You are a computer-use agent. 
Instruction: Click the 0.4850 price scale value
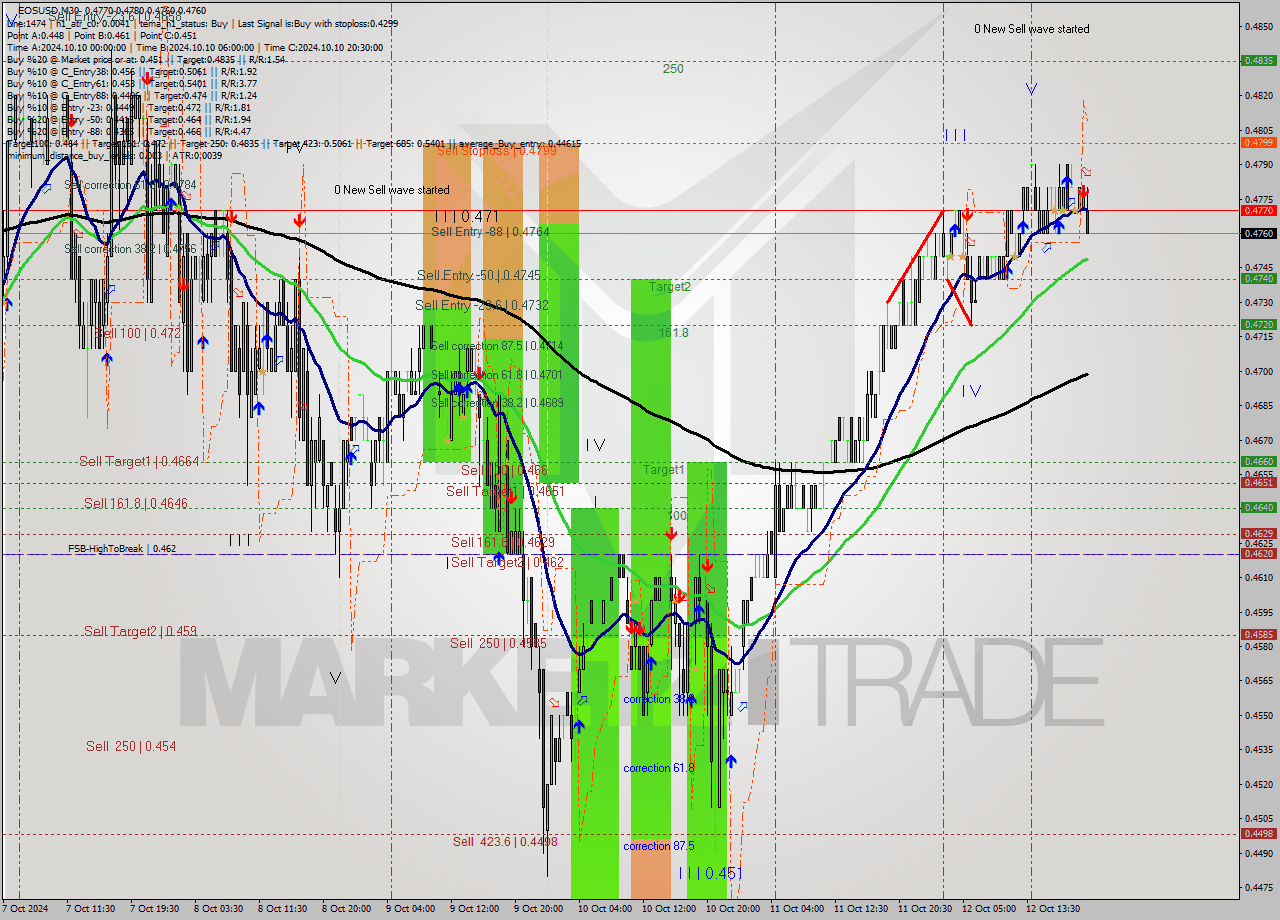click(1258, 27)
